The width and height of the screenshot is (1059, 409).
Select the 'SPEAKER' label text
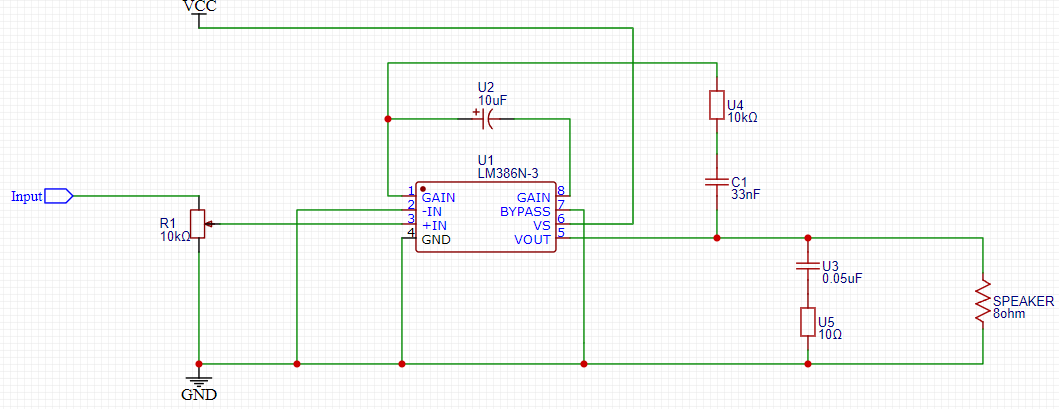pos(1023,301)
